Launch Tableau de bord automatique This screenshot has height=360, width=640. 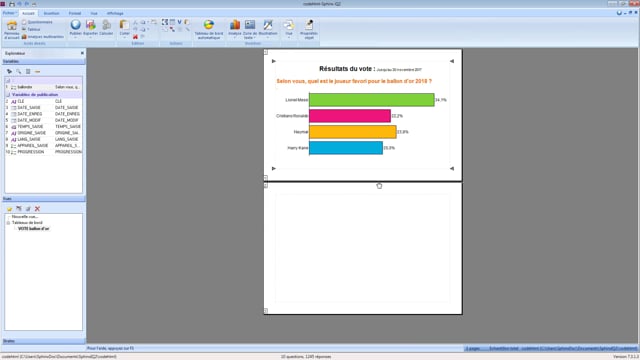pyautogui.click(x=209, y=29)
